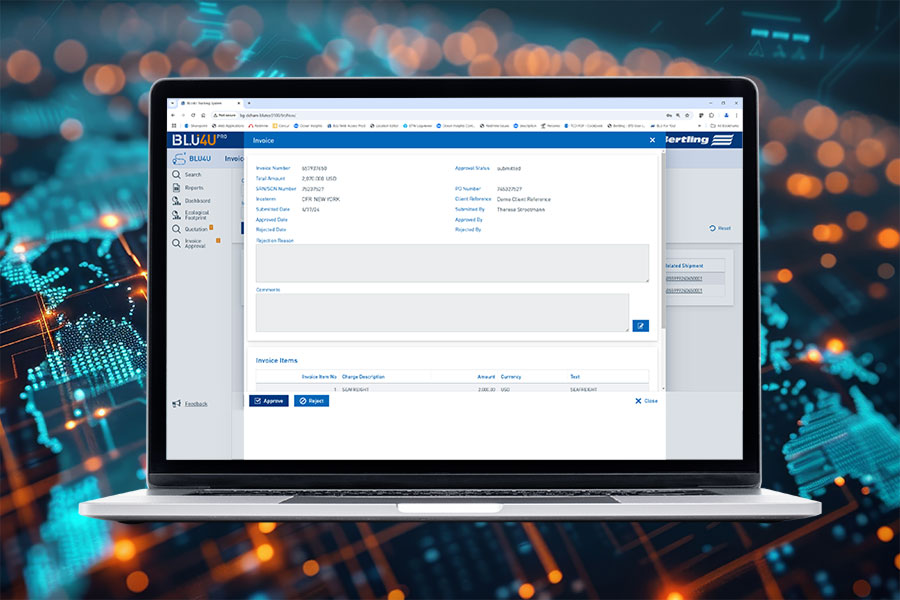Open the Ecological Footprint section

tap(189, 214)
